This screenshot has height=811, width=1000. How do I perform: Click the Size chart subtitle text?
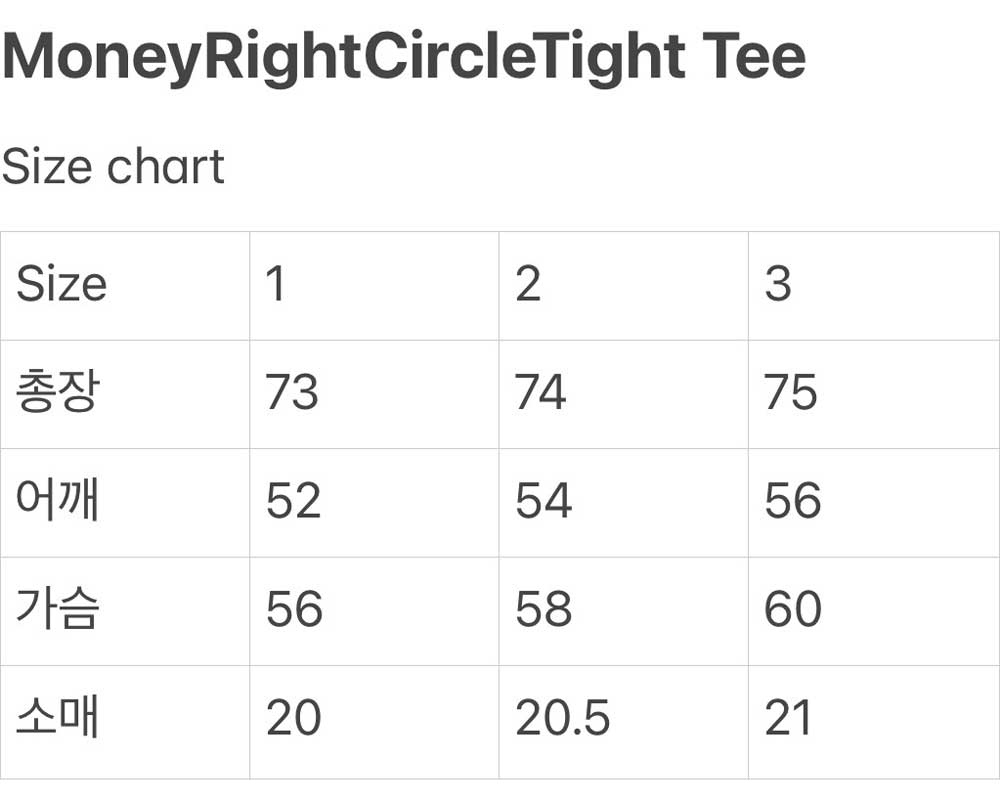[113, 166]
